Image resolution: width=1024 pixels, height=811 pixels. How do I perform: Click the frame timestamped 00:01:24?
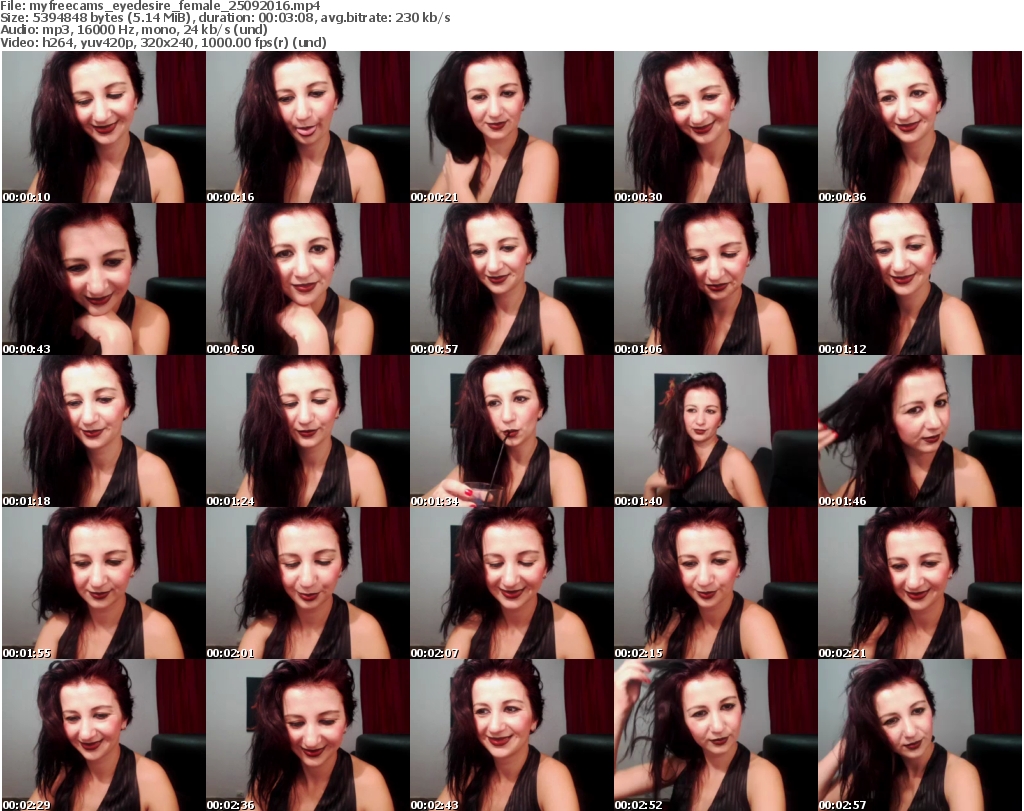(x=308, y=432)
